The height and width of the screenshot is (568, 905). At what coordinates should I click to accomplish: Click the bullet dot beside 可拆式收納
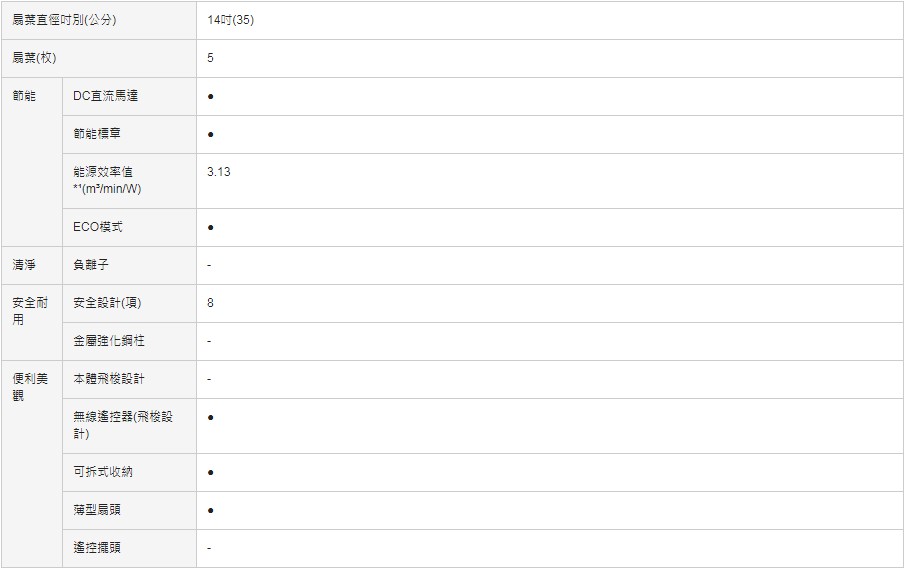pyautogui.click(x=211, y=473)
